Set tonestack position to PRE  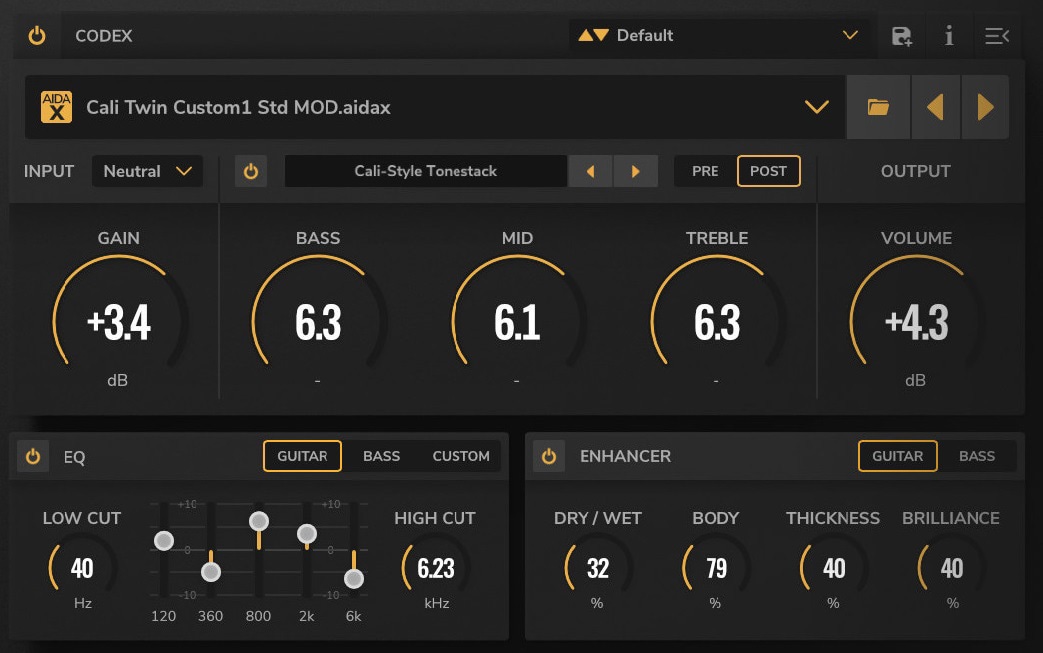click(x=705, y=171)
